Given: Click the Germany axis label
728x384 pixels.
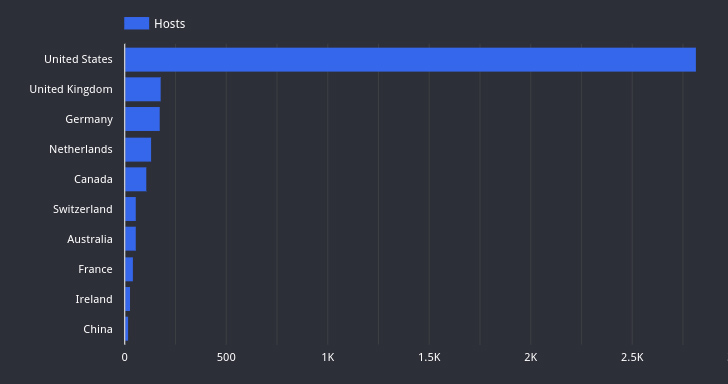Looking at the screenshot, I should tap(89, 119).
